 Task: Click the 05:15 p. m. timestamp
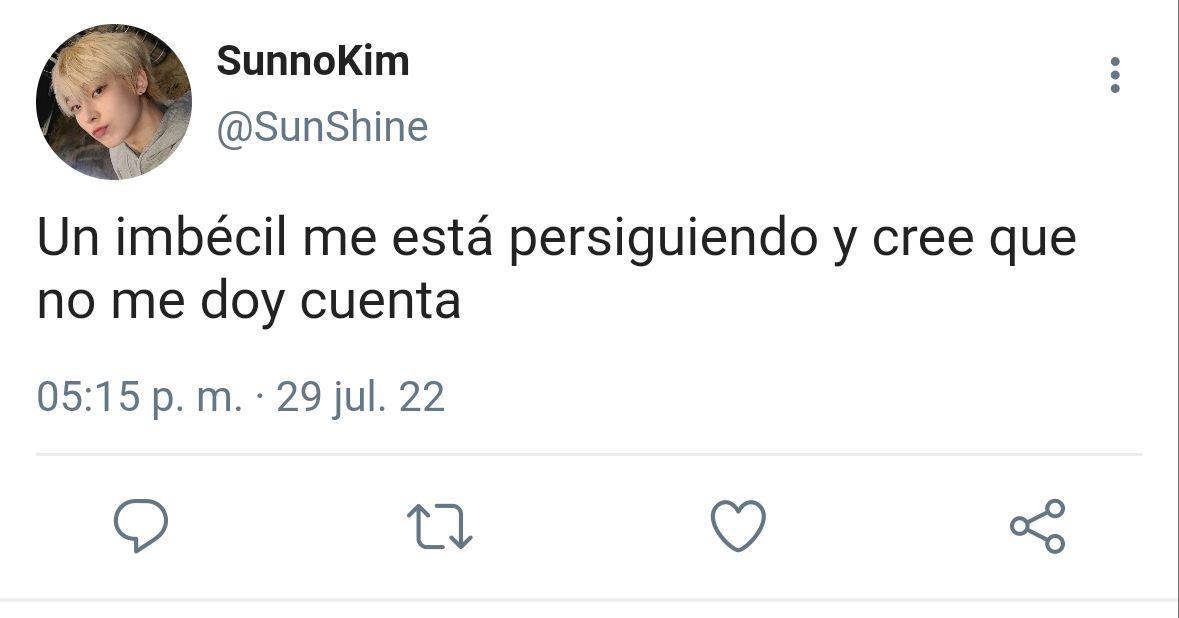click(140, 397)
